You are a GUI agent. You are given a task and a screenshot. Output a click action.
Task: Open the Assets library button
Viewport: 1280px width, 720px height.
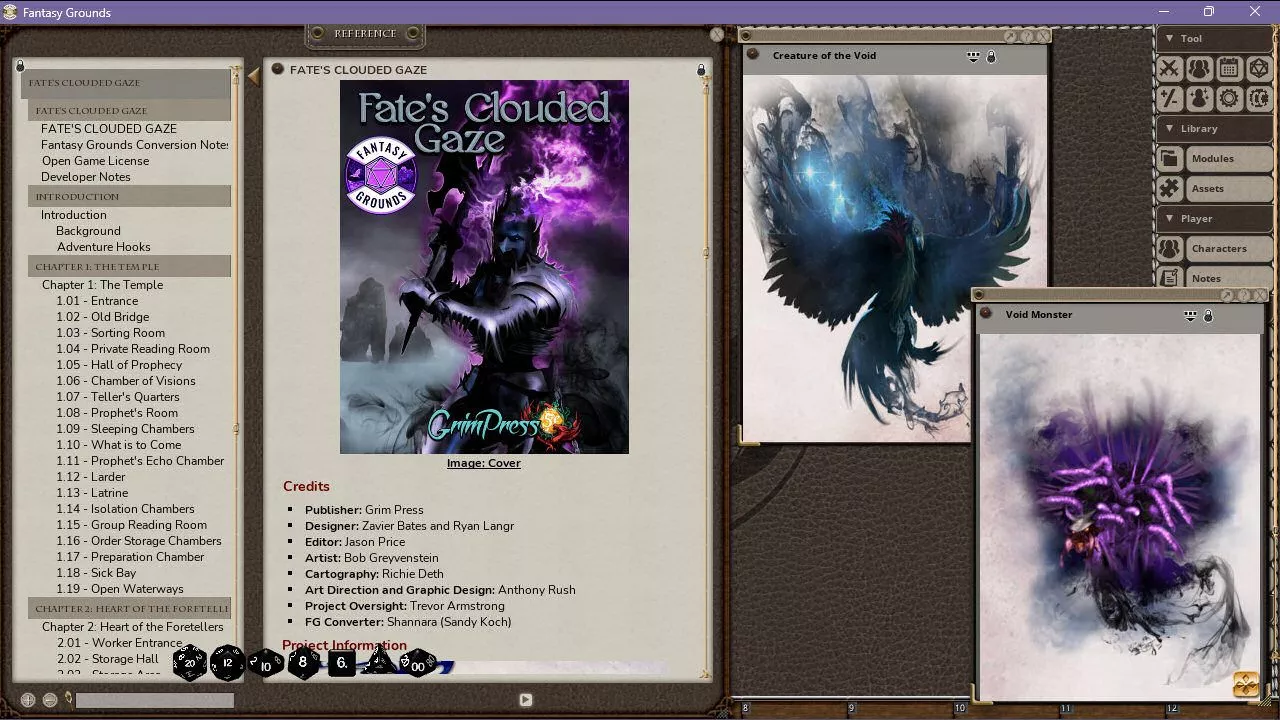1229,189
